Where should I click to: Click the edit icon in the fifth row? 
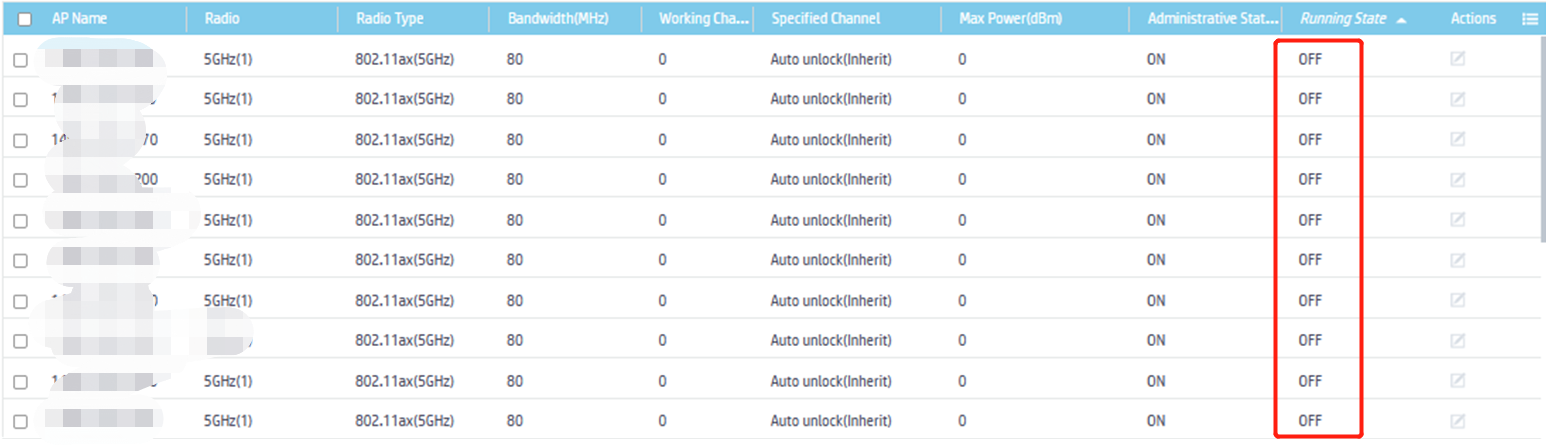pos(1457,220)
